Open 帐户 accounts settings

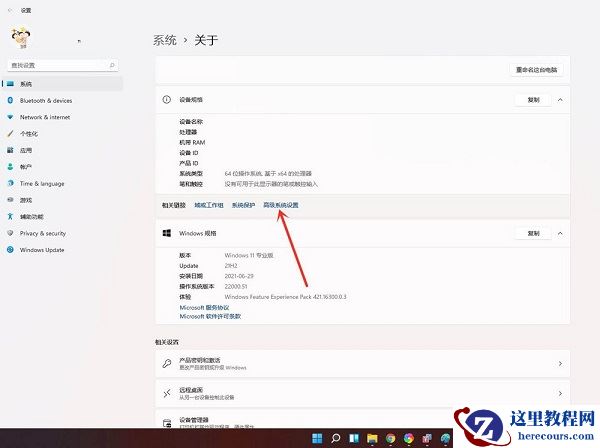pos(20,167)
